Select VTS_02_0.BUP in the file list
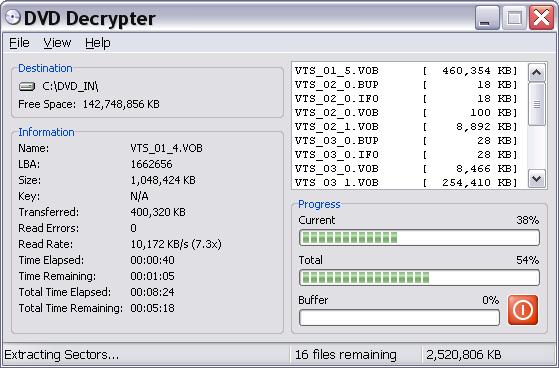This screenshot has height=368, width=559. [406, 85]
